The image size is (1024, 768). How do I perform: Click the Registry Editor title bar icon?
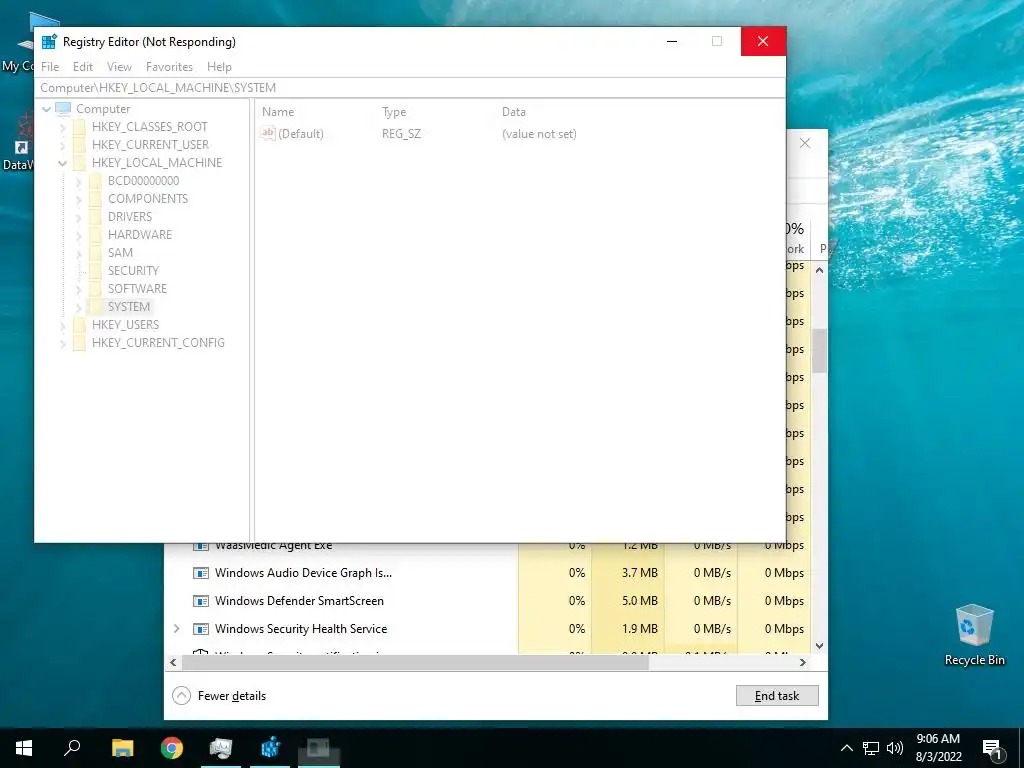point(49,42)
